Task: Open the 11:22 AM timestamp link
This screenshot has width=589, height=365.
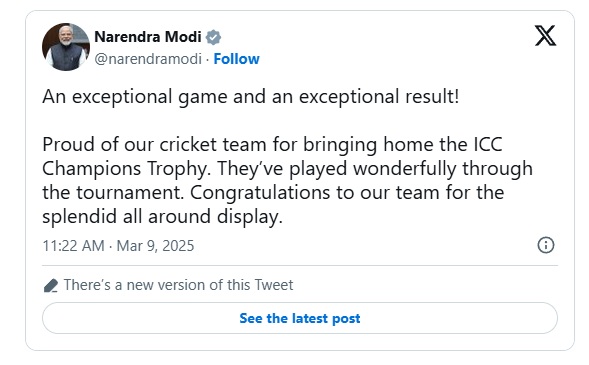Action: [x=73, y=246]
